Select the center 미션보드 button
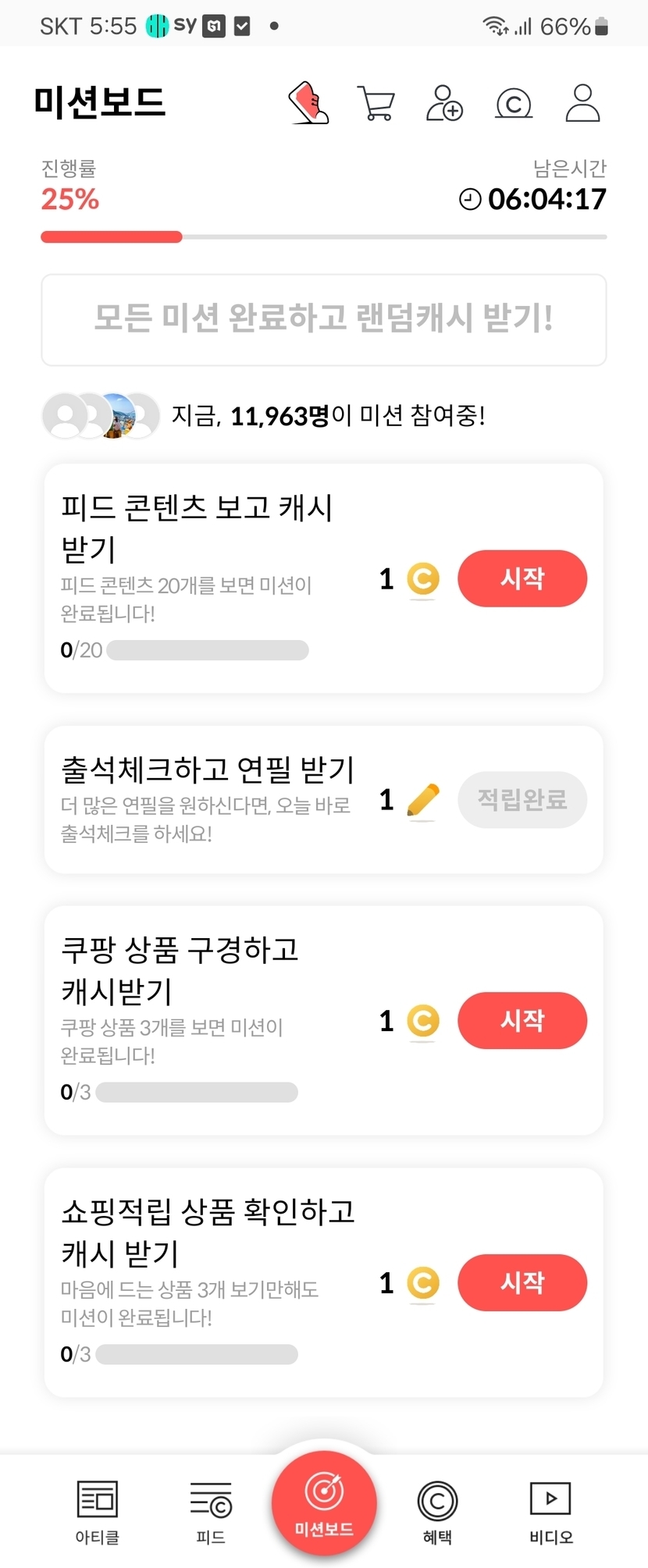This screenshot has height=1568, width=648. tap(324, 1502)
